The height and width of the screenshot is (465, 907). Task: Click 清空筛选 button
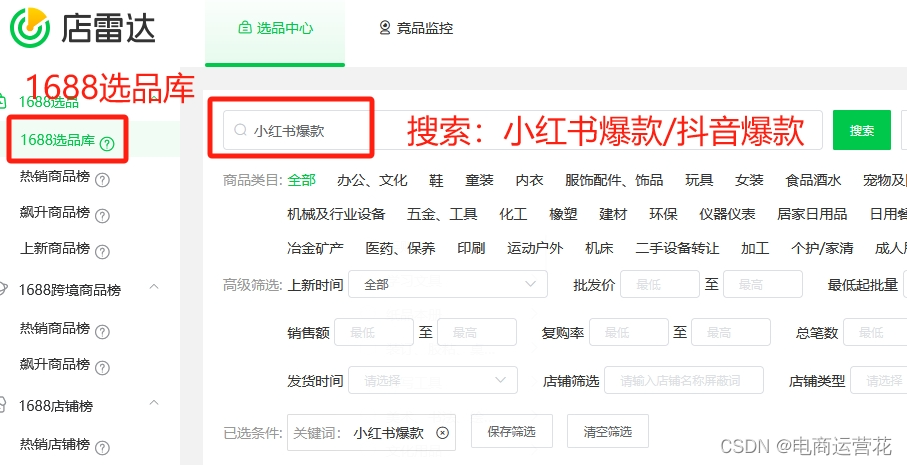(607, 431)
